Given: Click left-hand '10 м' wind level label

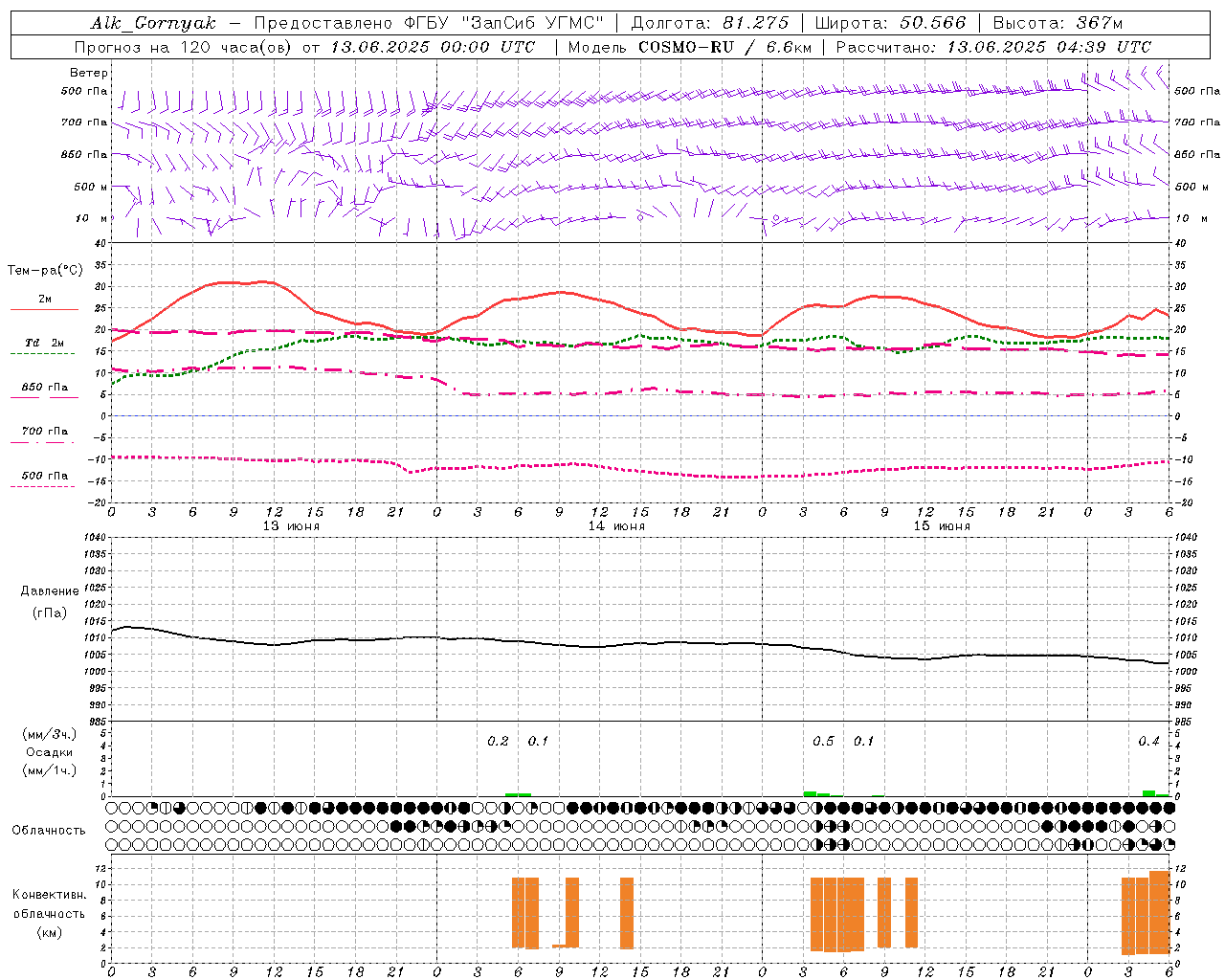Looking at the screenshot, I should point(91,218).
